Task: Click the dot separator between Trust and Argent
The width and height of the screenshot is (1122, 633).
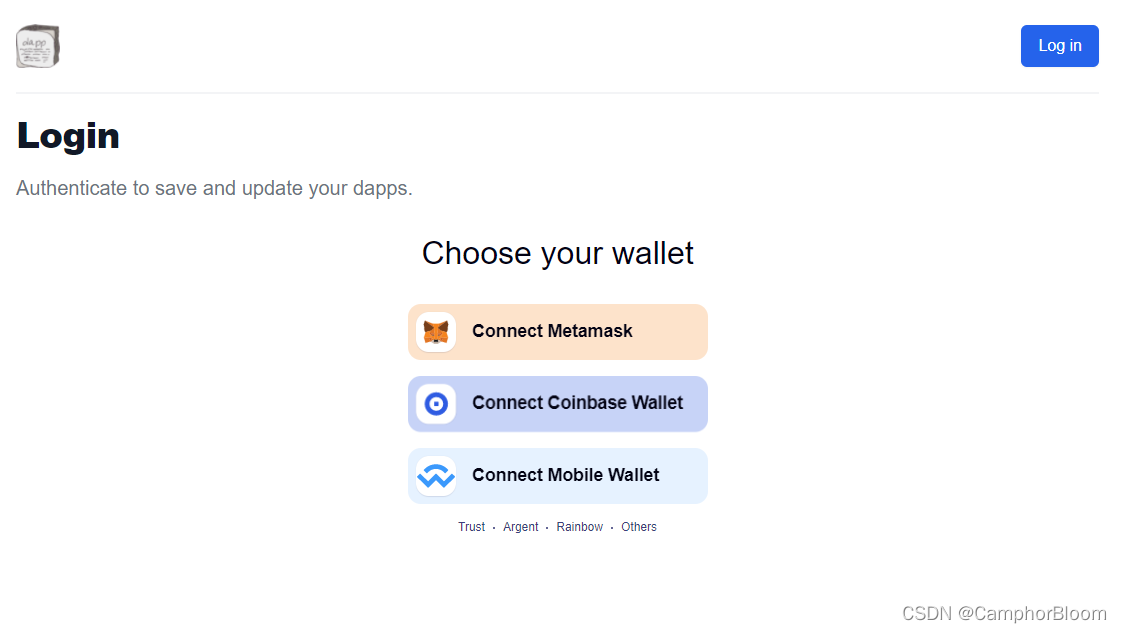Action: pos(494,528)
